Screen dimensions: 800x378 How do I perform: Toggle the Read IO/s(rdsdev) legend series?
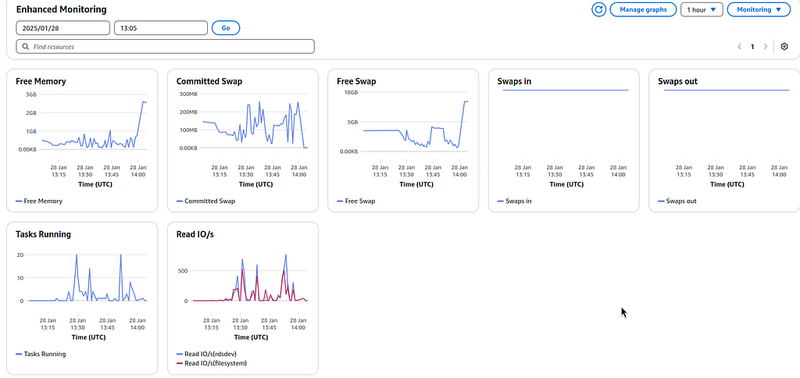(x=207, y=354)
